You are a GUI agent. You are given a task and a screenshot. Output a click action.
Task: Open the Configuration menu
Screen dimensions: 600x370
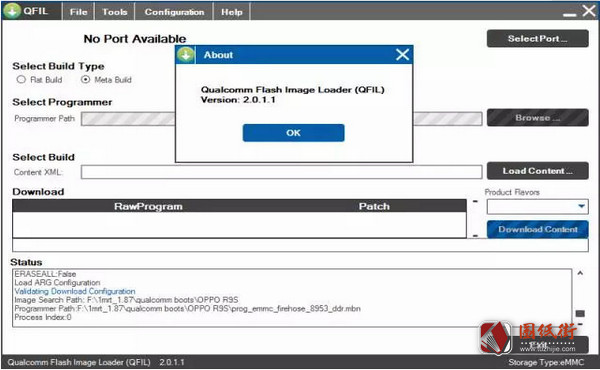174,12
